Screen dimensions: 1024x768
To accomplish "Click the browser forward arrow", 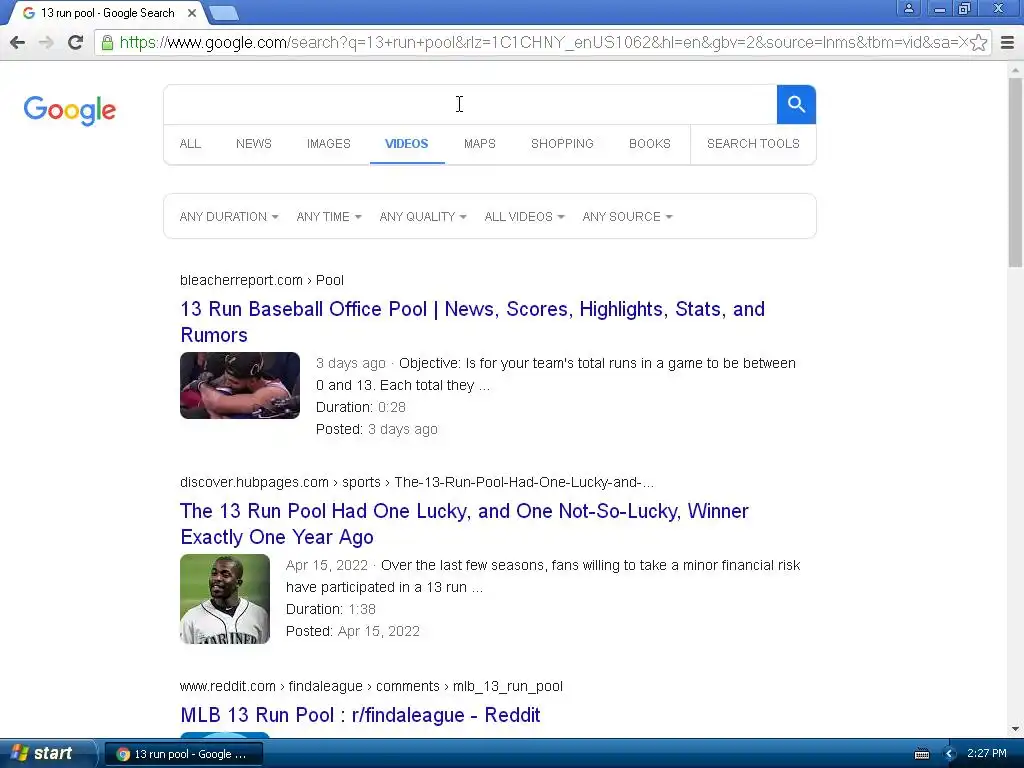I will tap(46, 42).
